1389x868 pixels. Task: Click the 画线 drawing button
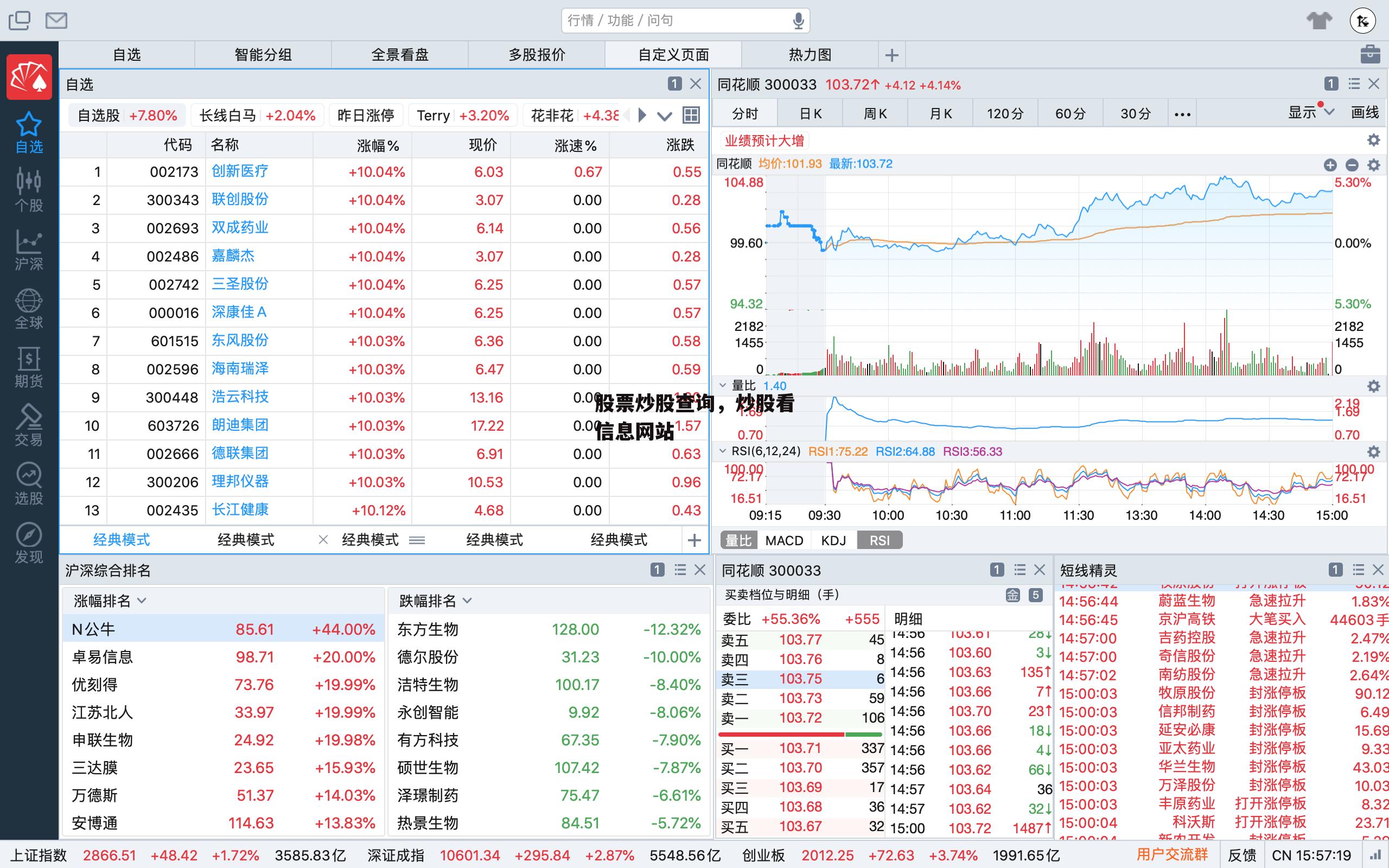coord(1365,112)
